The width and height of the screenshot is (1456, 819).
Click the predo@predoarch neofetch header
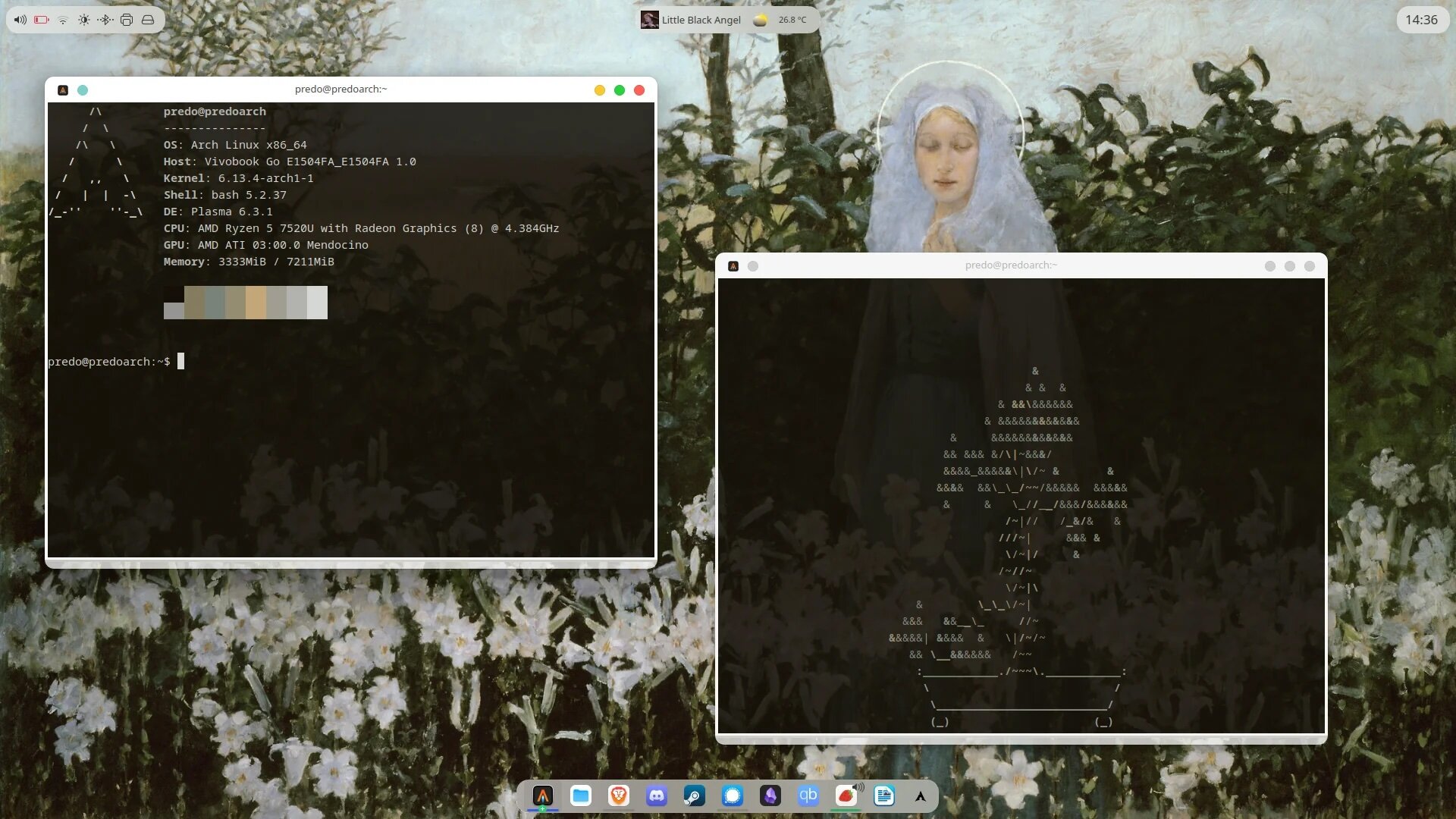(215, 111)
